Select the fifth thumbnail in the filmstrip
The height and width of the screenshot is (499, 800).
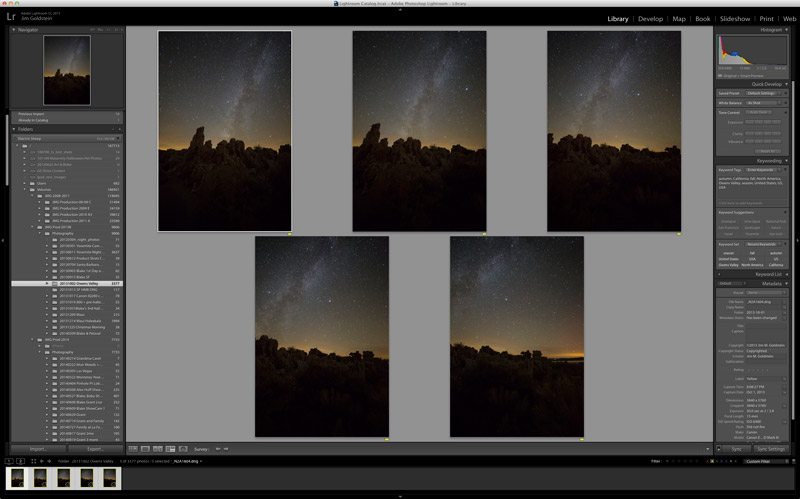click(110, 478)
